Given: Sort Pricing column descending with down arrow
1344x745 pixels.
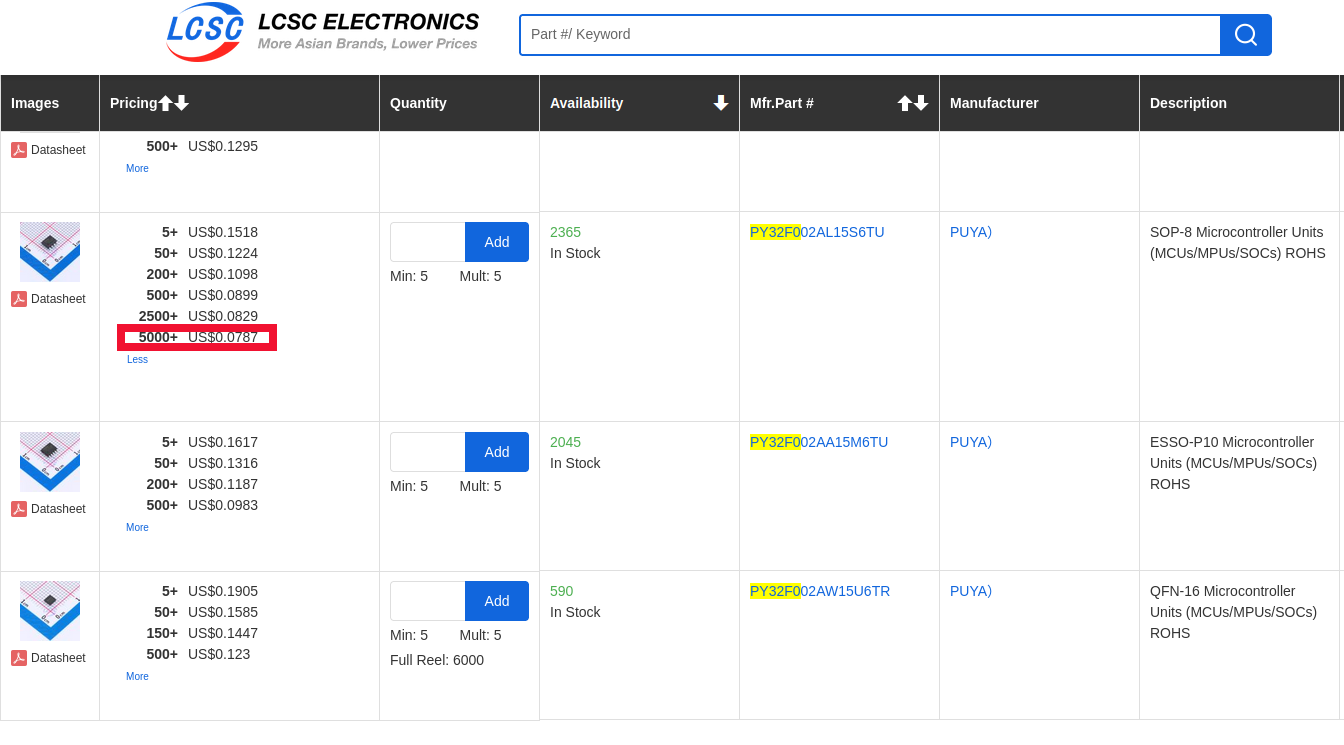Looking at the screenshot, I should (182, 103).
